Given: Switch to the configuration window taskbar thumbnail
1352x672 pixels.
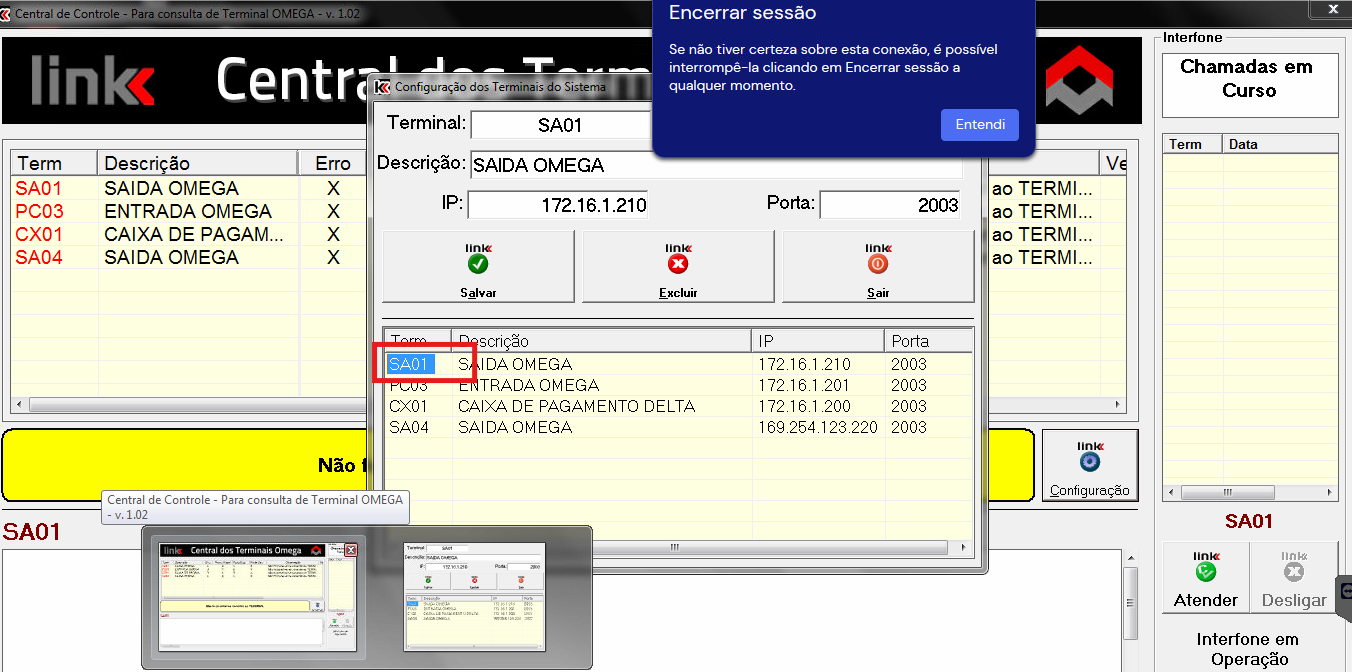Looking at the screenshot, I should [x=474, y=597].
